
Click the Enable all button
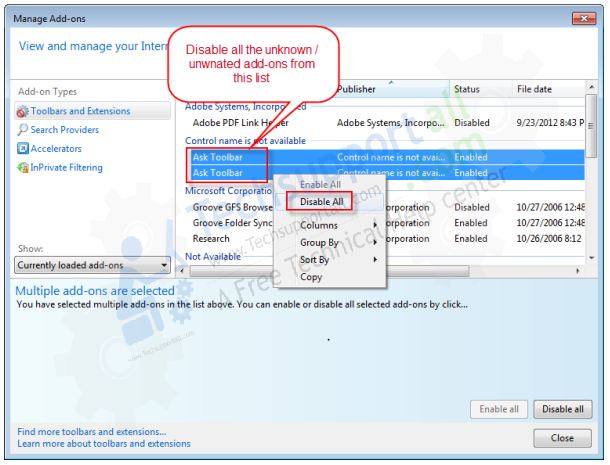point(499,409)
